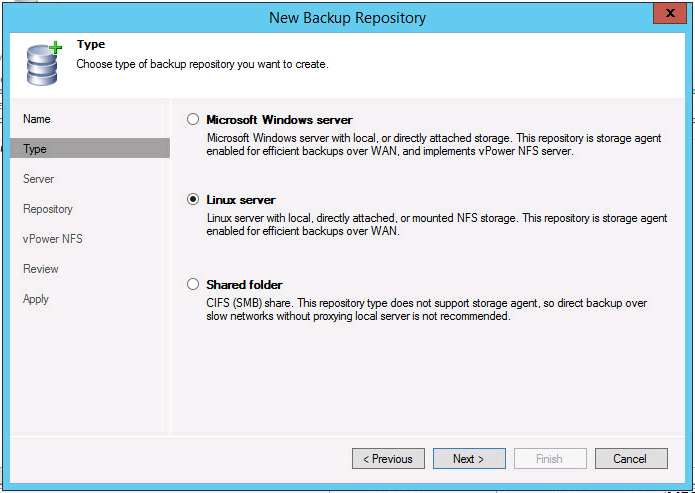The width and height of the screenshot is (695, 493).
Task: Switch to the vPower NFS step
Action: tap(53, 239)
